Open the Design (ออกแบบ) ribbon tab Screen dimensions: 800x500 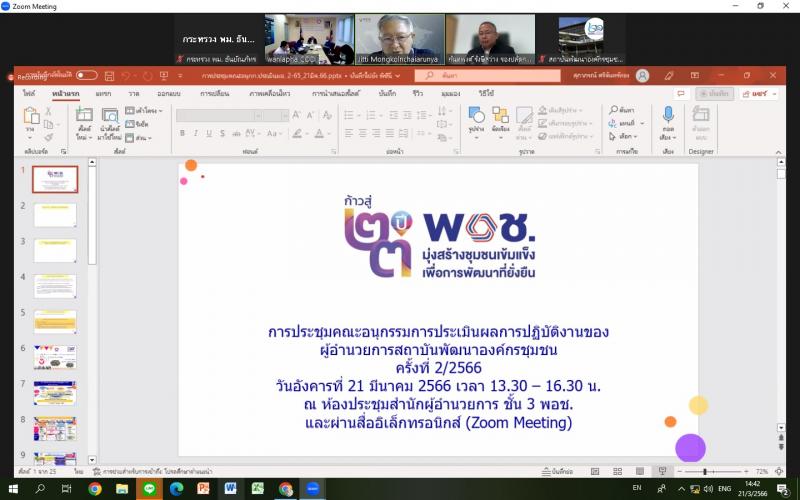168,93
